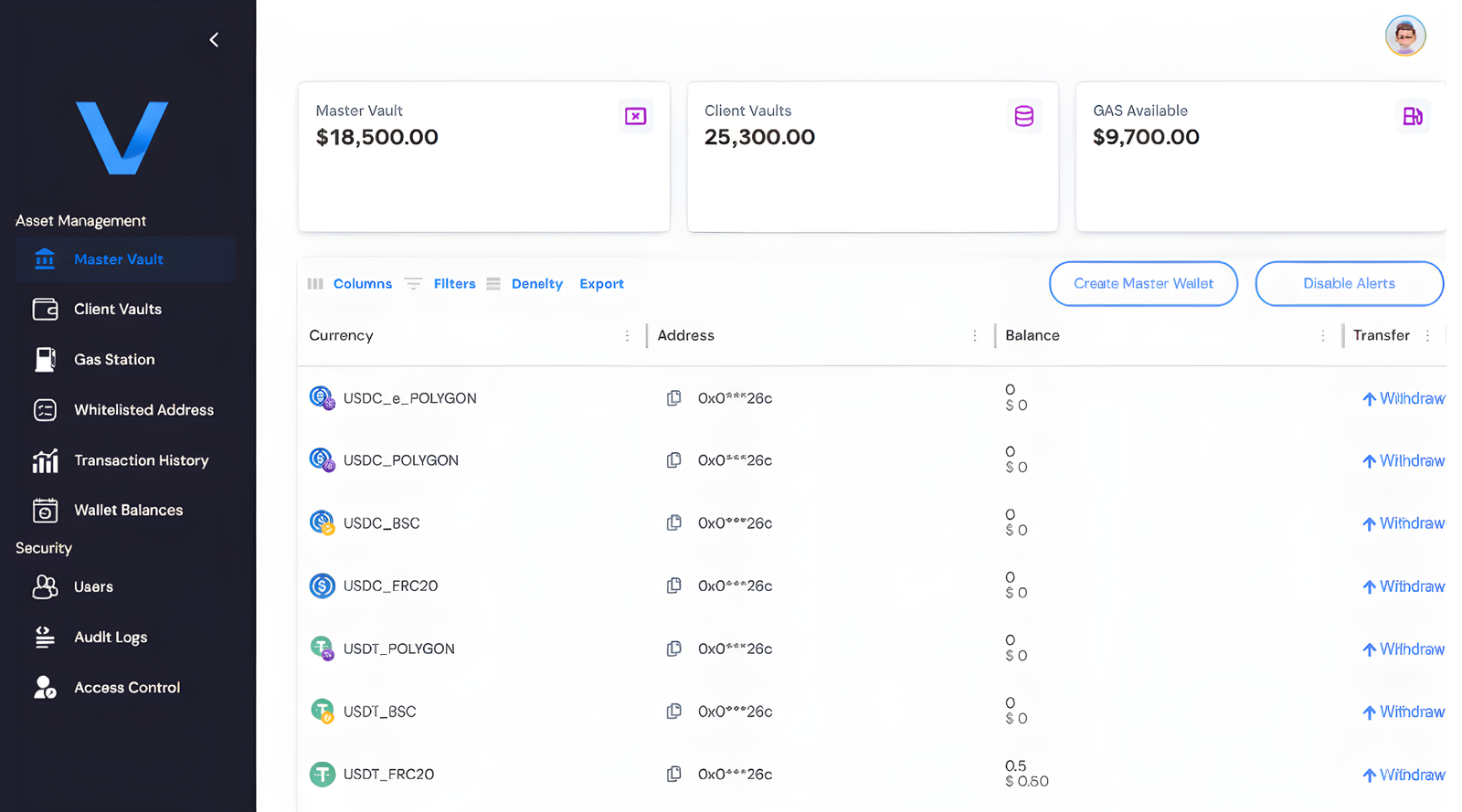
Task: Click the GAS Available pump icon
Action: click(1412, 116)
